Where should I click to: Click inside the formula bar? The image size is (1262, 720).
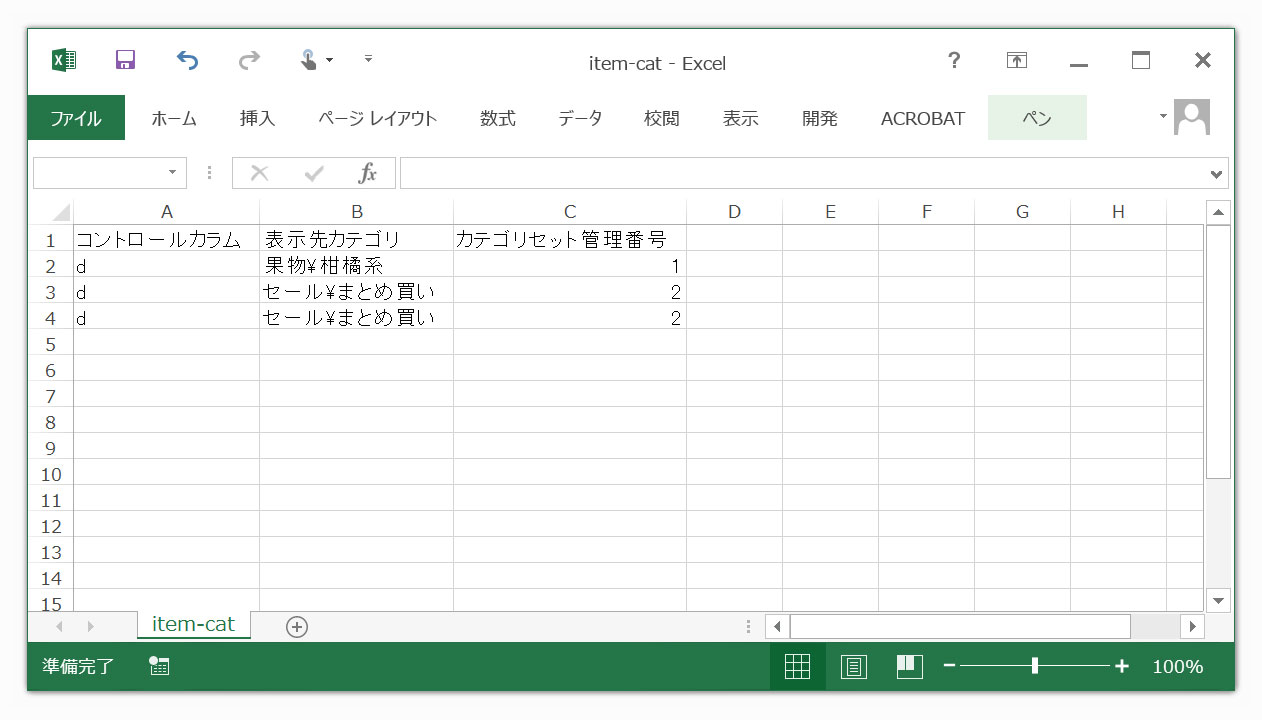tap(803, 173)
